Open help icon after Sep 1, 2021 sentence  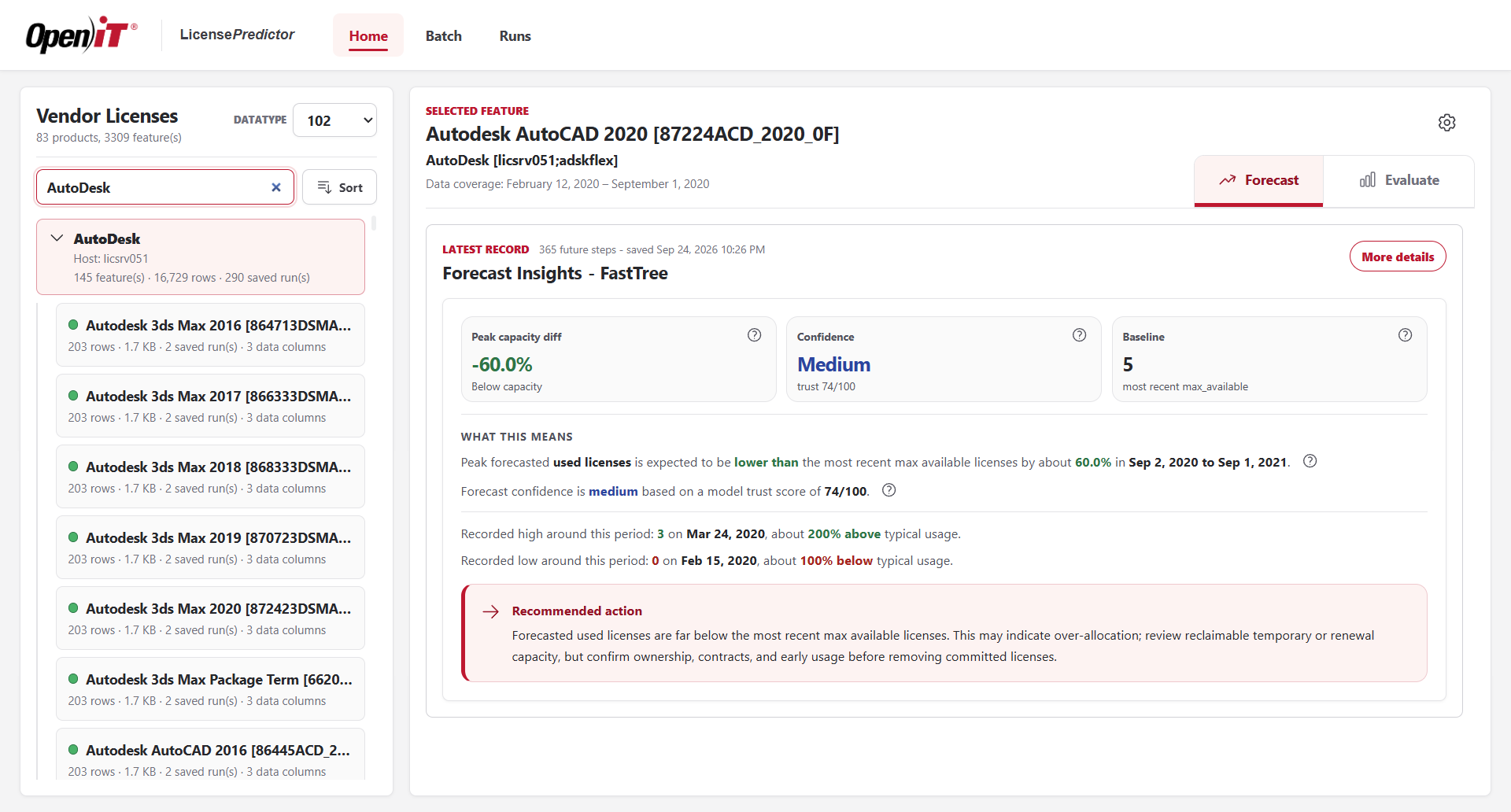pyautogui.click(x=1310, y=461)
